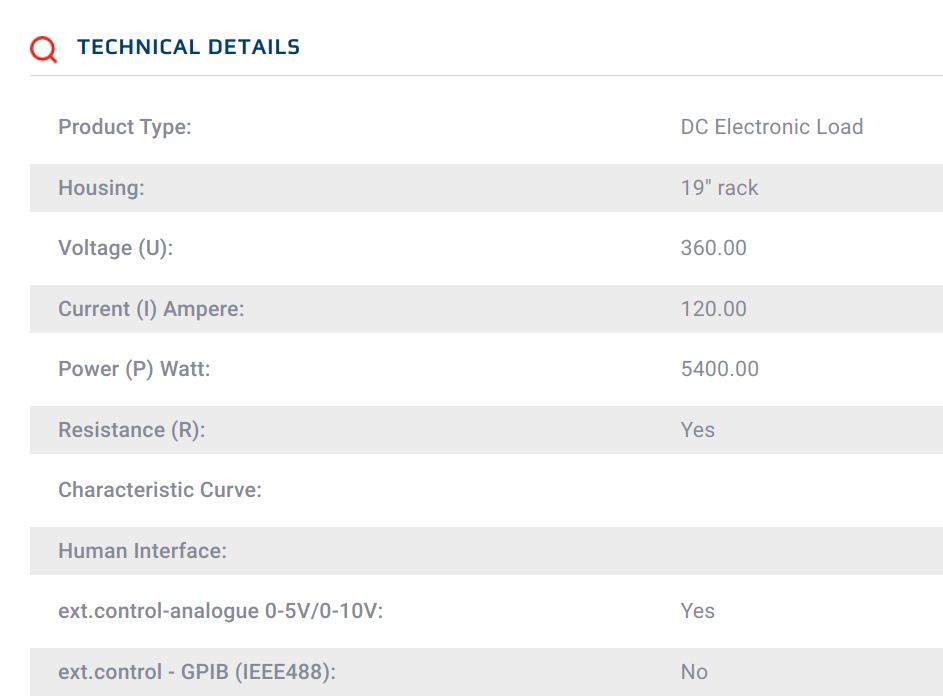This screenshot has height=696, width=943.
Task: Select the Characteristic Curve row
Action: [x=487, y=490]
